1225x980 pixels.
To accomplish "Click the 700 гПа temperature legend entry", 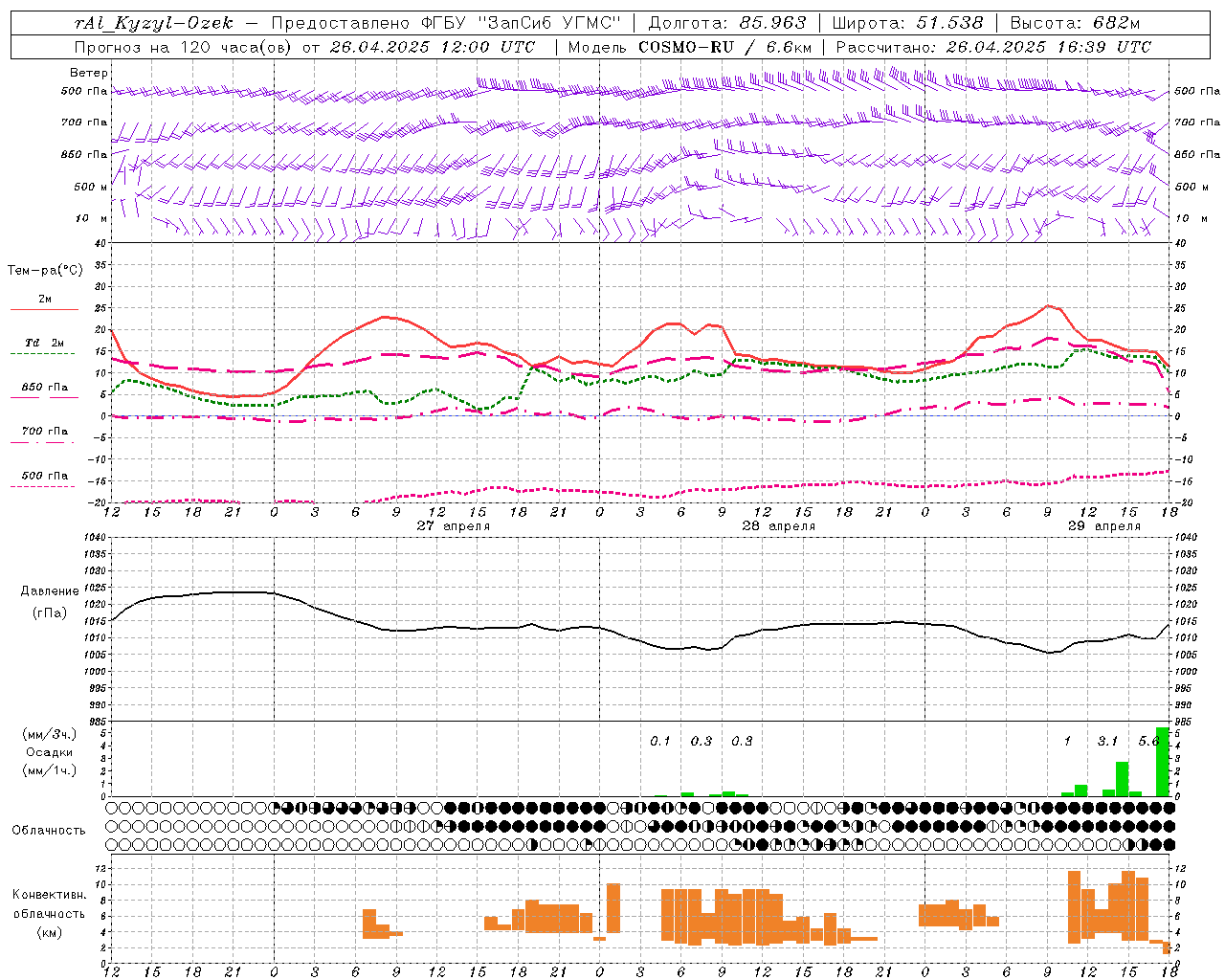I will pos(45,432).
